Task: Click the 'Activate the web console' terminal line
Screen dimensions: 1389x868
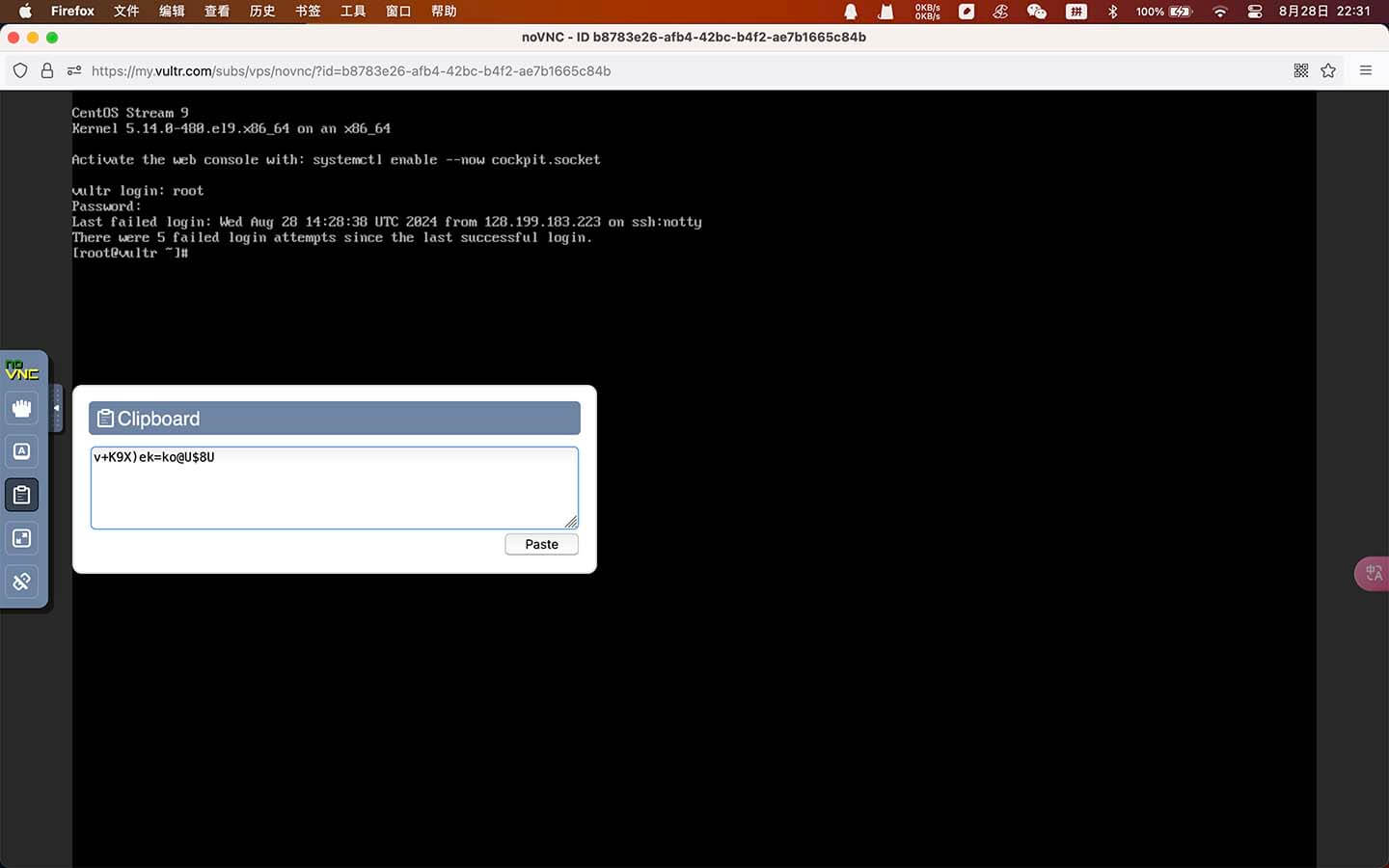Action: (336, 160)
